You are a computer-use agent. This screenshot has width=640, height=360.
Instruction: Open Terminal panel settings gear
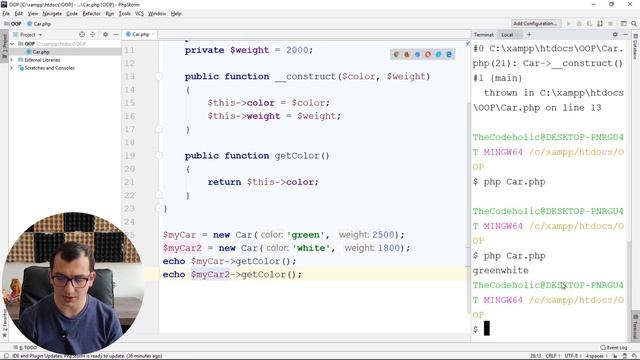pyautogui.click(x=615, y=35)
